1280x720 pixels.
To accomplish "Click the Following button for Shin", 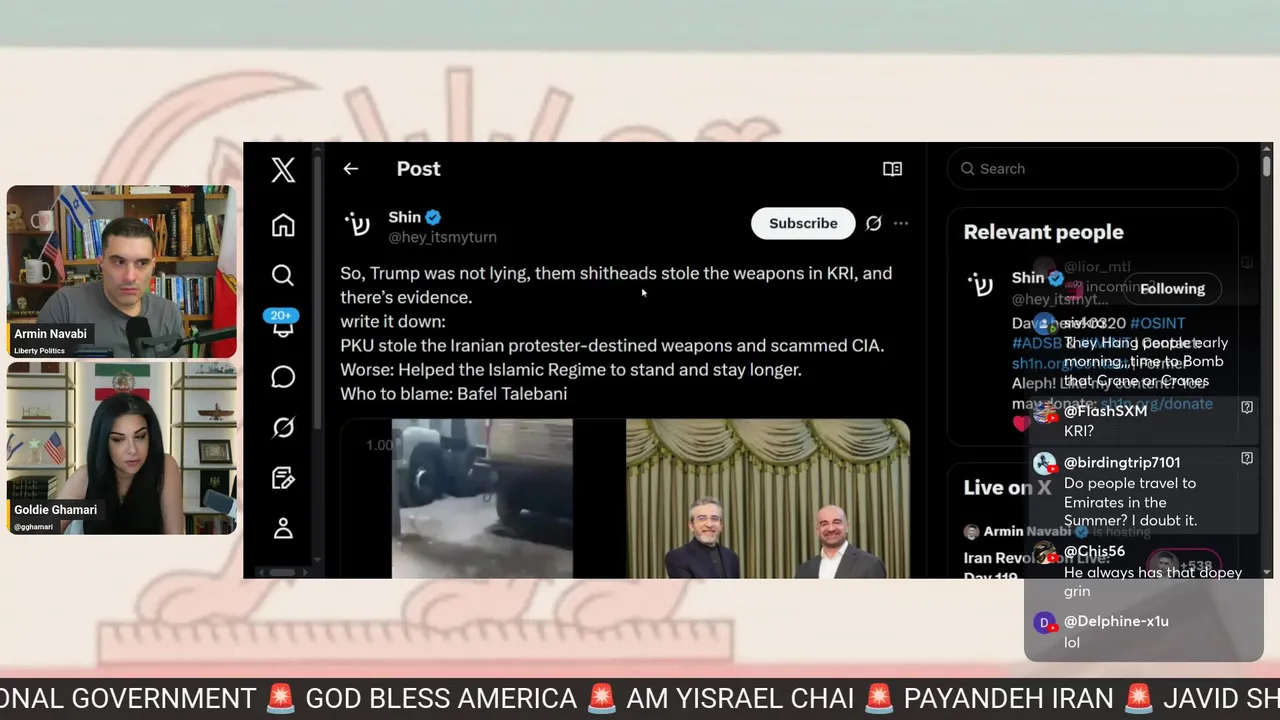I will point(1173,288).
